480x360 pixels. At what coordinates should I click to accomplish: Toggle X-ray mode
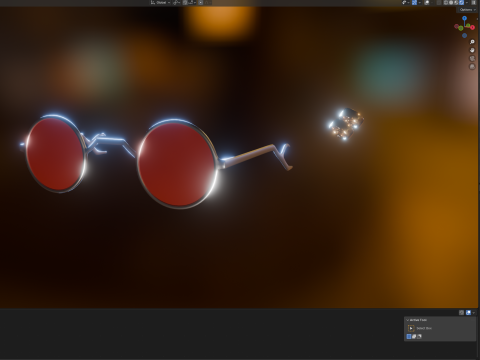(x=439, y=2)
